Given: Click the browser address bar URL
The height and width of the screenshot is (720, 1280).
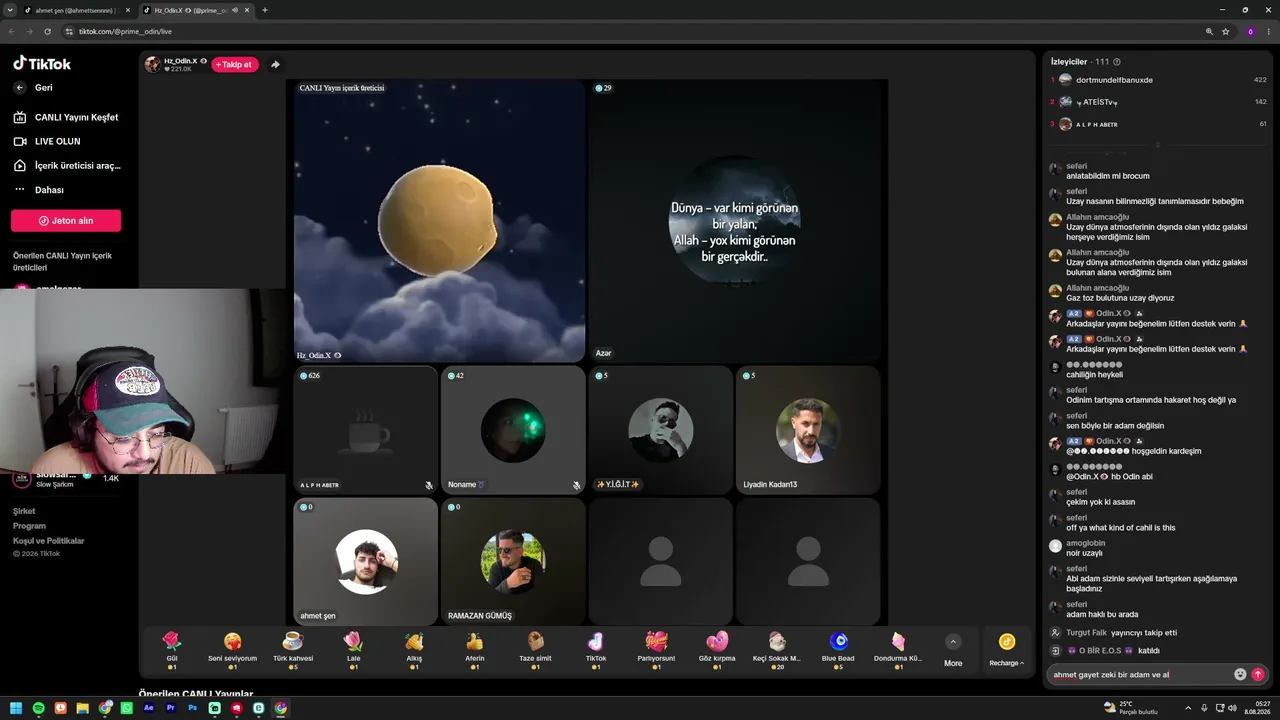Looking at the screenshot, I should (x=125, y=31).
